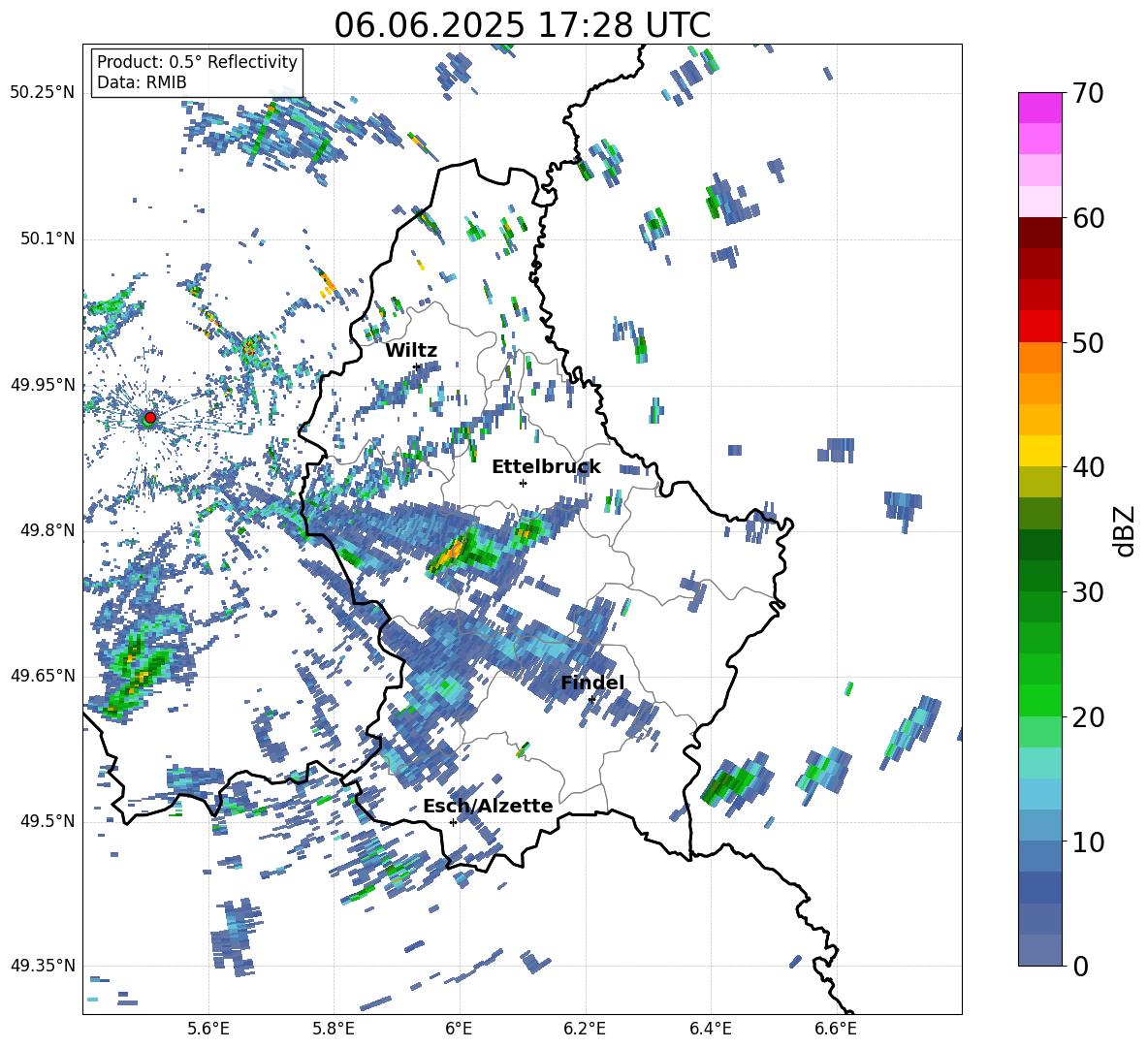Screen dimensions: 1148x1048
Task: Click the colorbar tick label 10
Action: [x=1088, y=842]
